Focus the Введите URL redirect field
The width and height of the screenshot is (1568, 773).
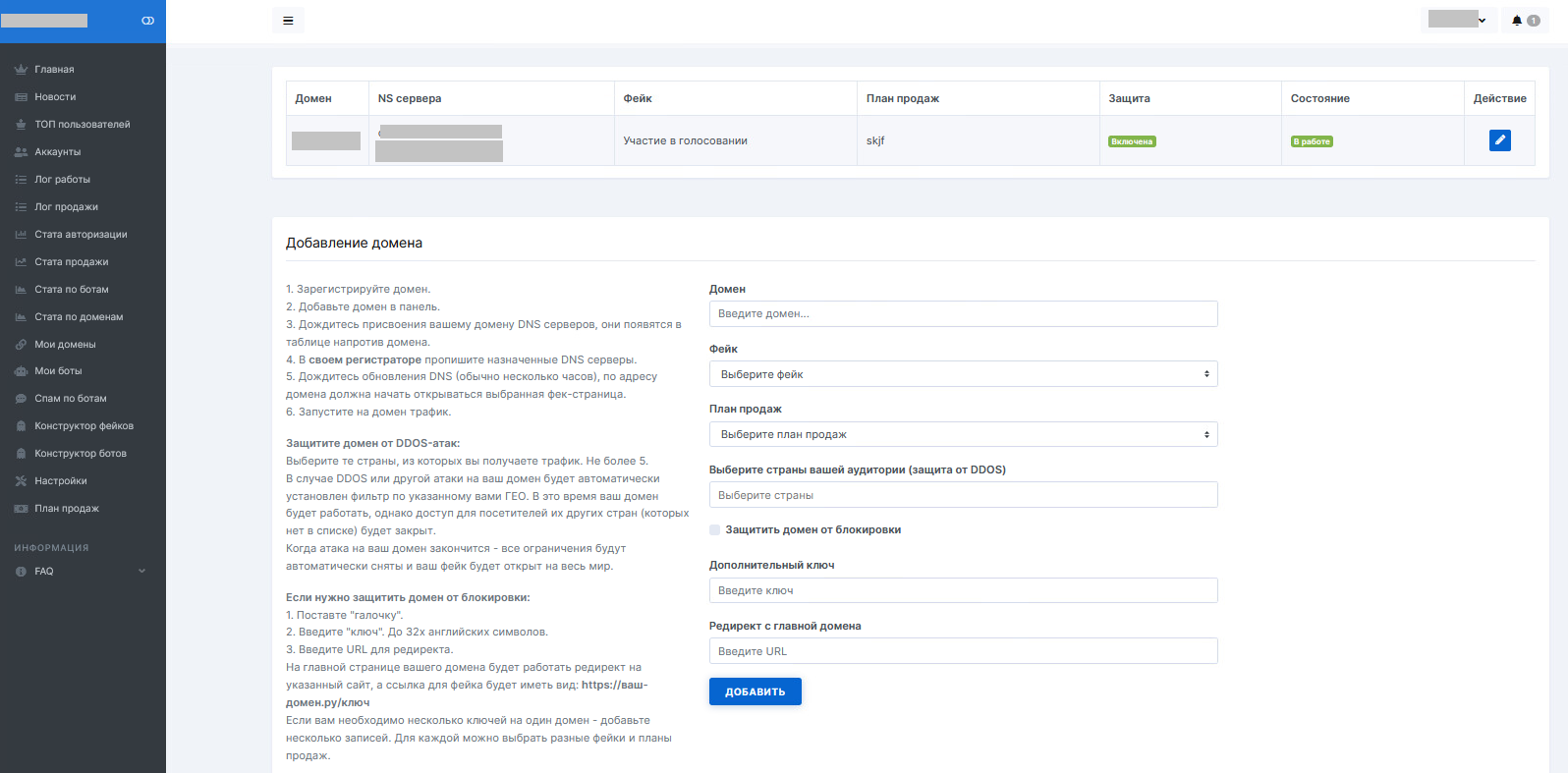963,651
